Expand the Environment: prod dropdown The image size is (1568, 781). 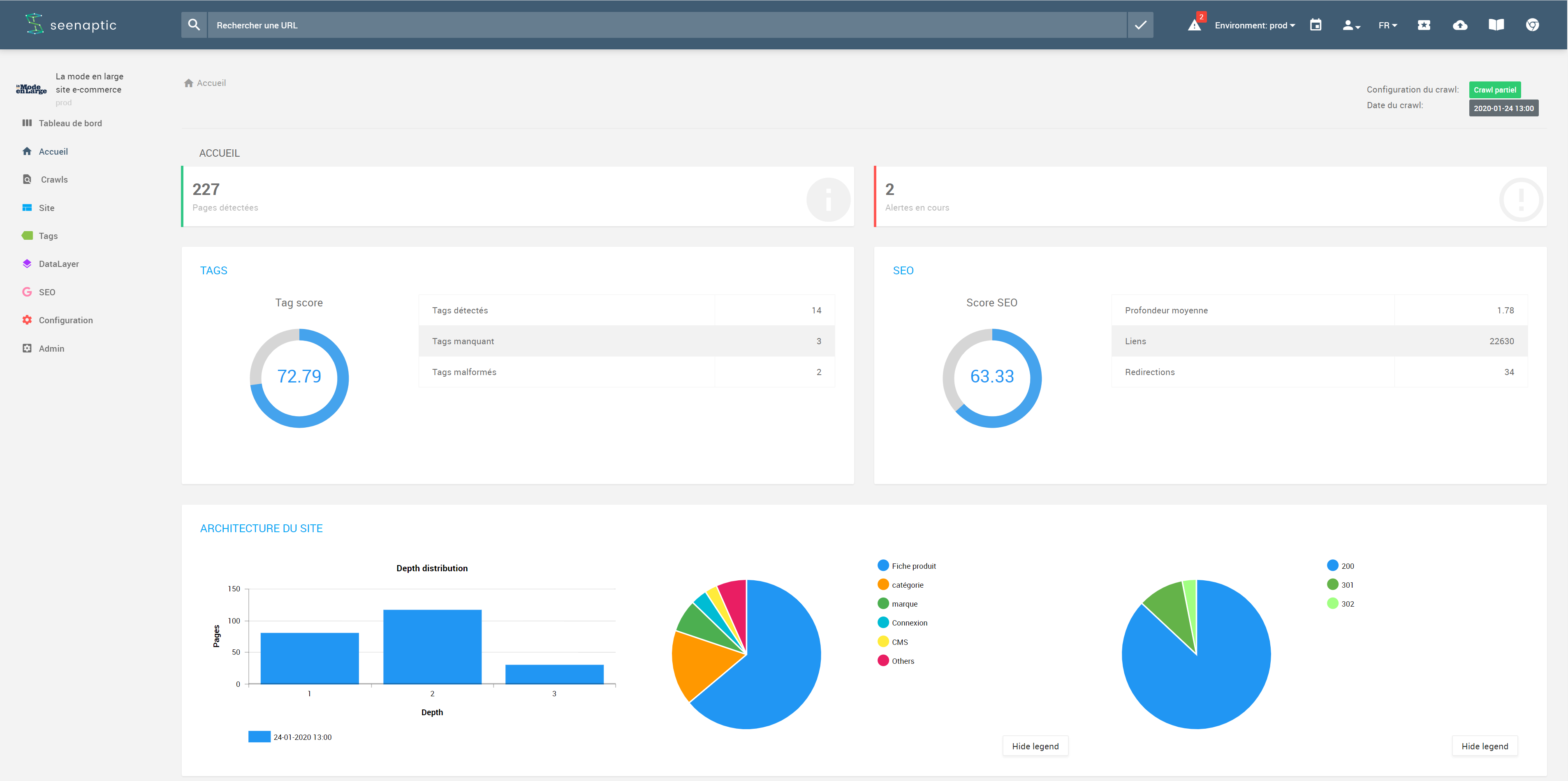[1254, 25]
